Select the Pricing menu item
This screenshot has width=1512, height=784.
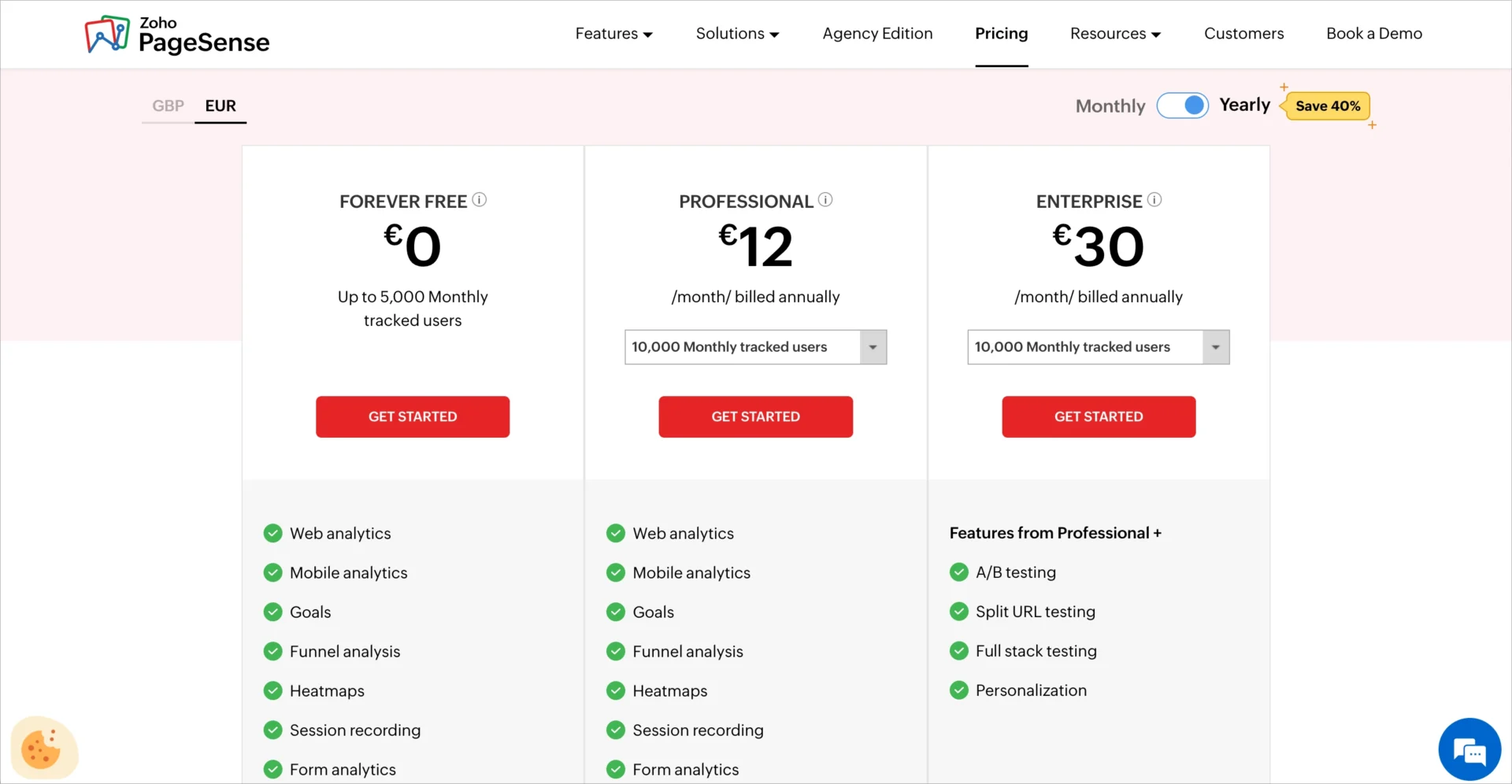1001,34
